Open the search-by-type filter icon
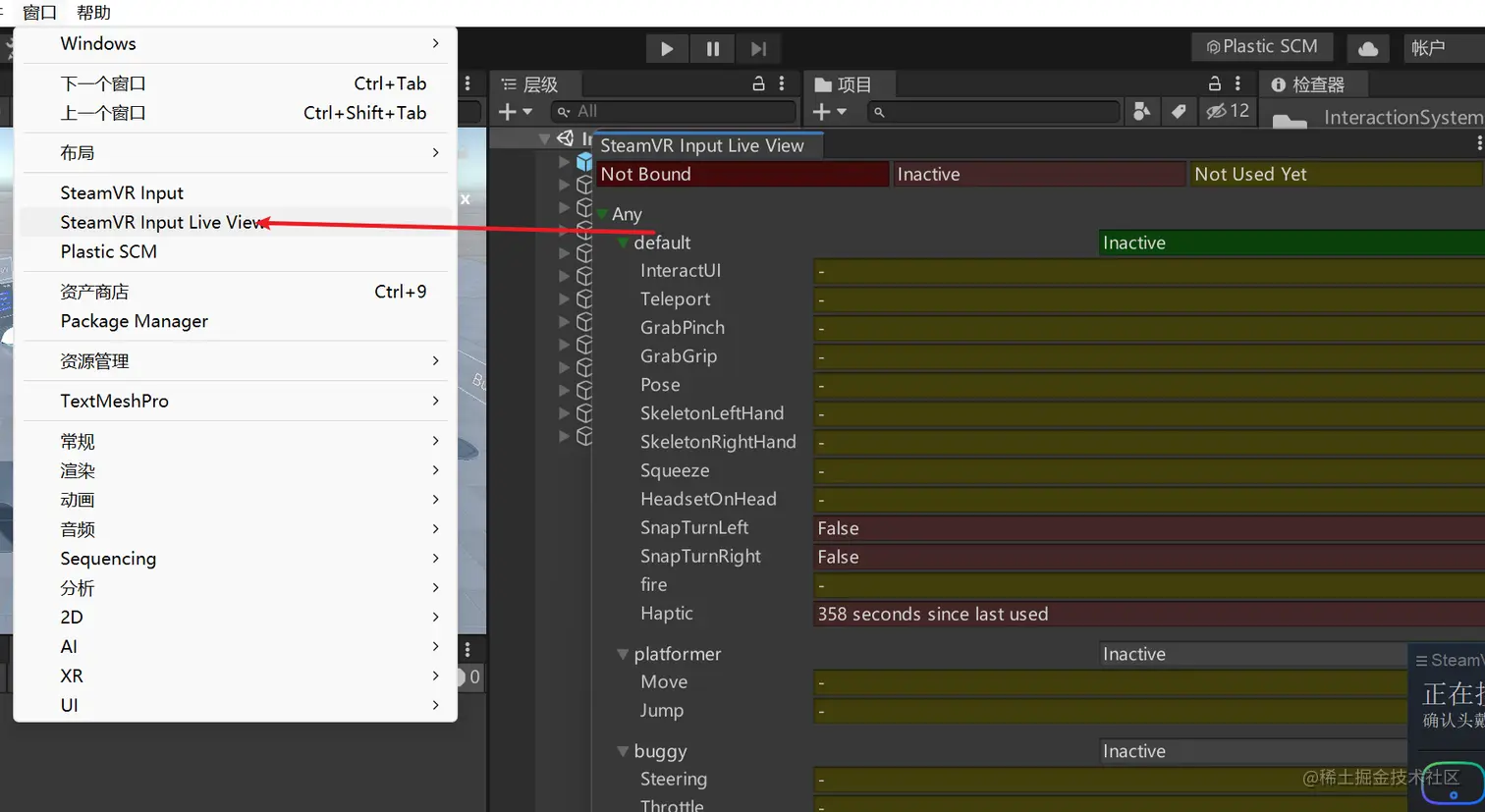Viewport: 1485px width, 812px height. (1141, 112)
